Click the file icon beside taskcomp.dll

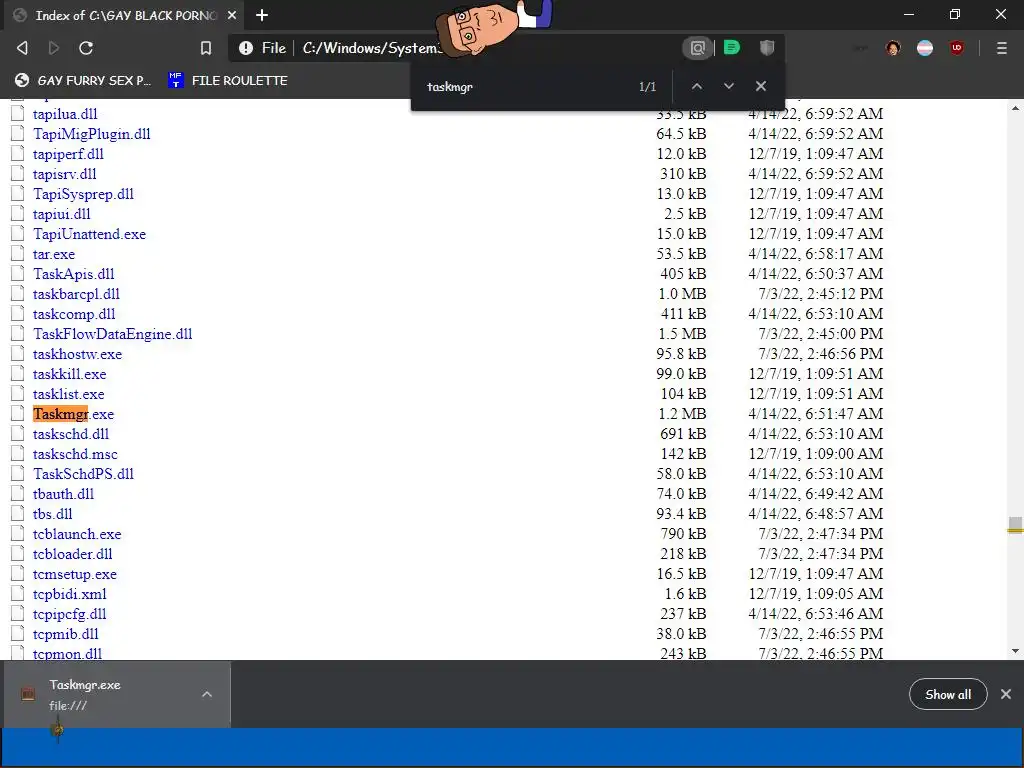18,313
